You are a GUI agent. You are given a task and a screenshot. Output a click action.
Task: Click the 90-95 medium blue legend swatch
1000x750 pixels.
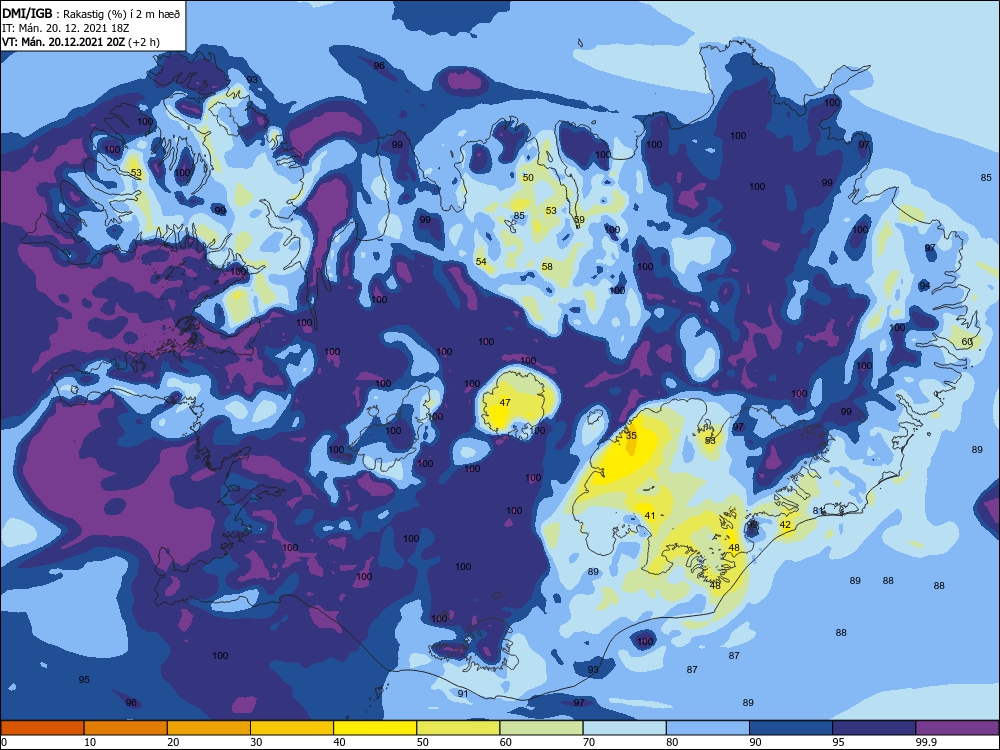pos(791,728)
